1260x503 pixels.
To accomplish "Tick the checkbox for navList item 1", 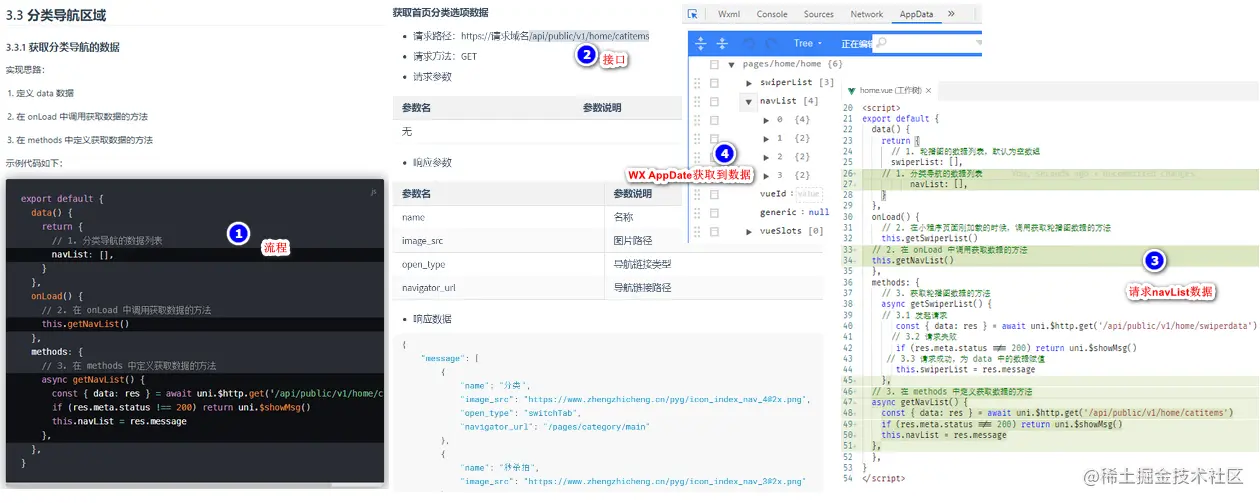I will 714,138.
